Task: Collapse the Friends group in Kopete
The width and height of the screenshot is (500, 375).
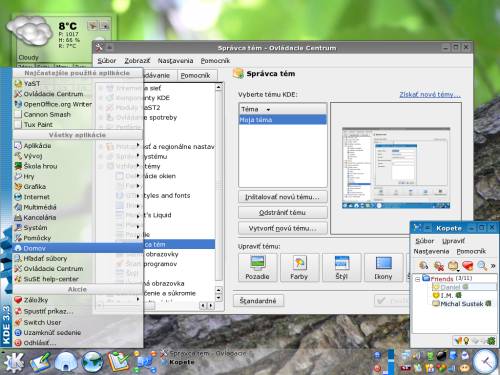Action: tap(417, 279)
